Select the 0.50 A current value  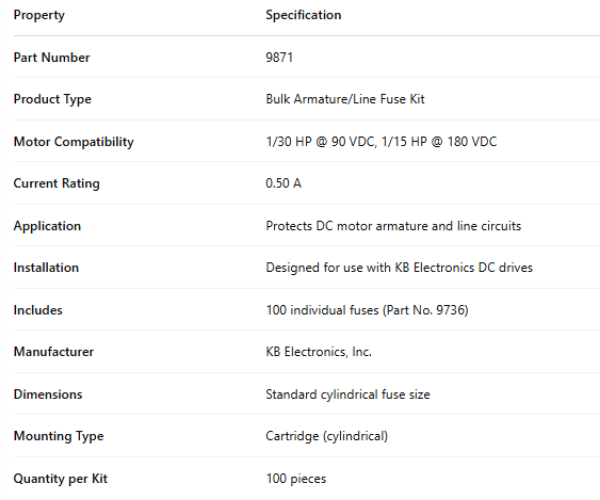[284, 184]
